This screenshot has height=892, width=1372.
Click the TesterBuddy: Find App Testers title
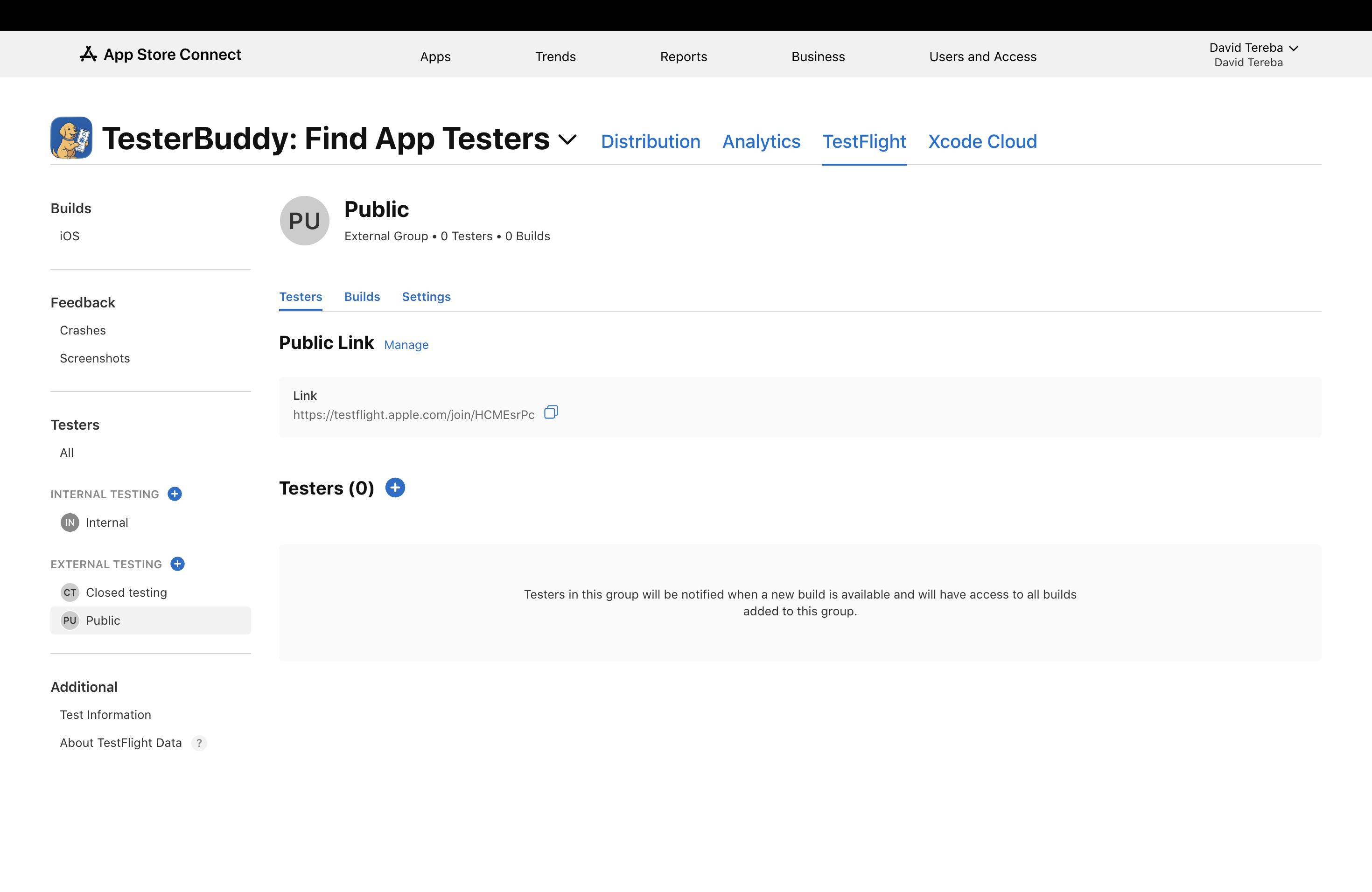(x=326, y=139)
